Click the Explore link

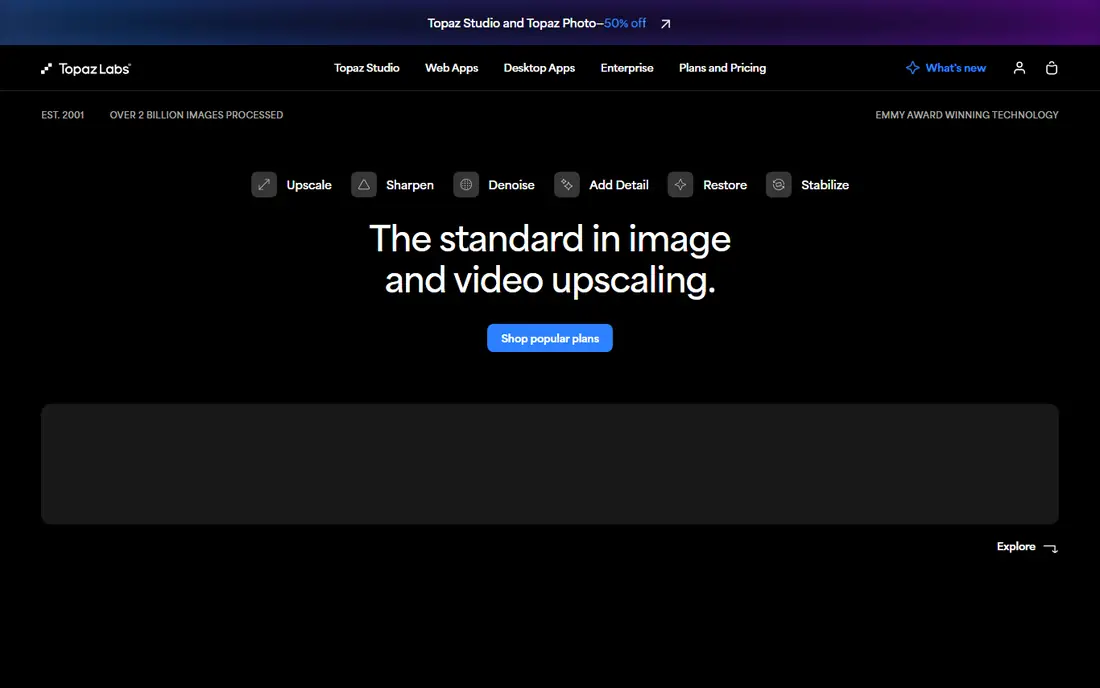tap(1016, 546)
